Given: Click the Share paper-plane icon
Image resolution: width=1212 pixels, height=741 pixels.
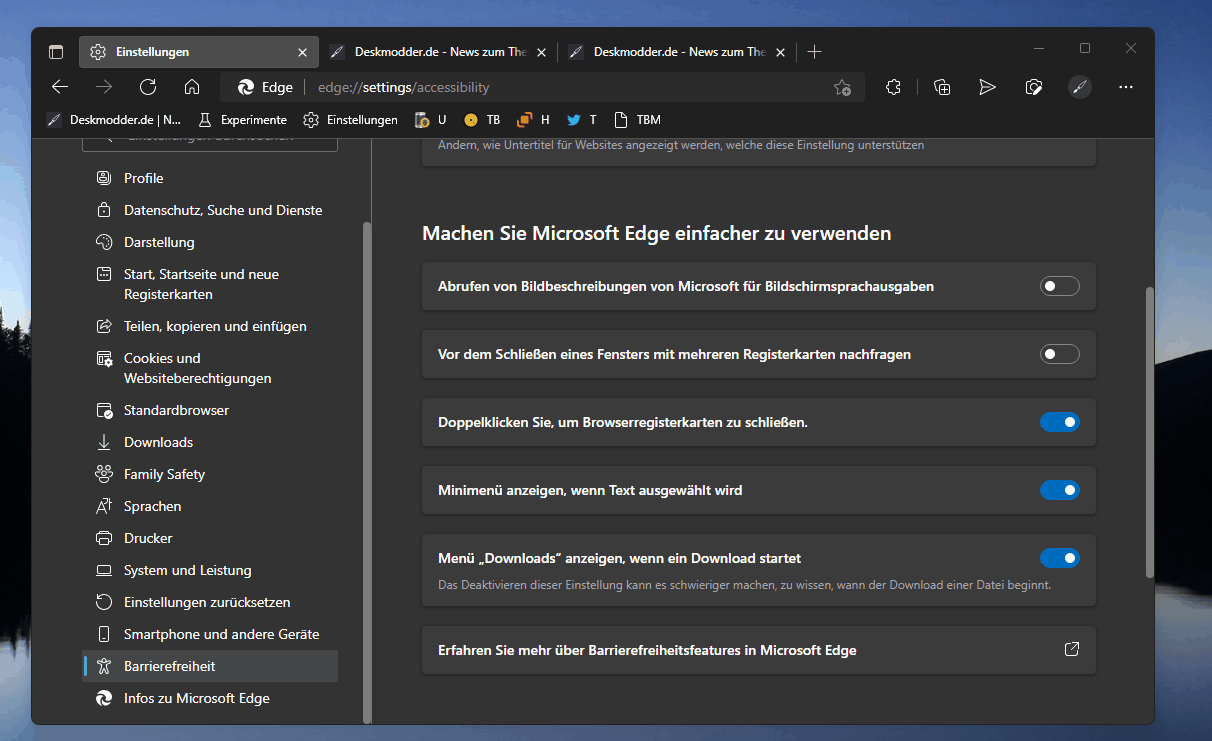Looking at the screenshot, I should click(988, 87).
